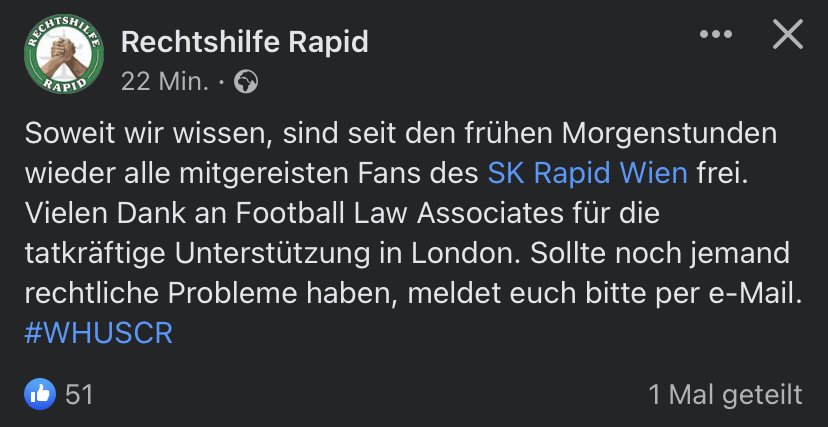Image resolution: width=828 pixels, height=427 pixels.
Task: Follow the SK Rapid Wien link
Action: click(x=587, y=174)
